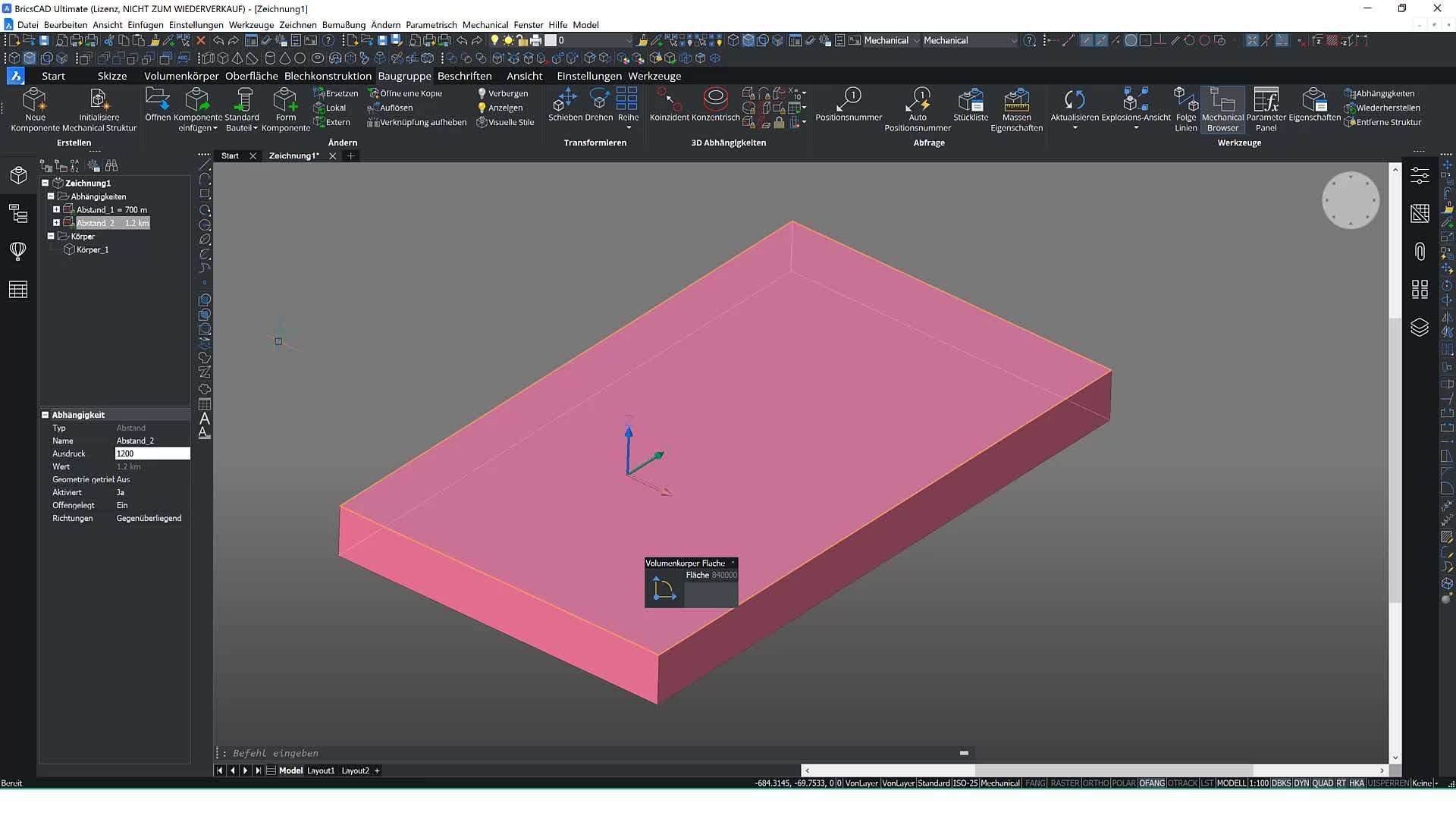This screenshot has width=1456, height=819.
Task: Click the Verbergen lightbulb icon
Action: 482,93
